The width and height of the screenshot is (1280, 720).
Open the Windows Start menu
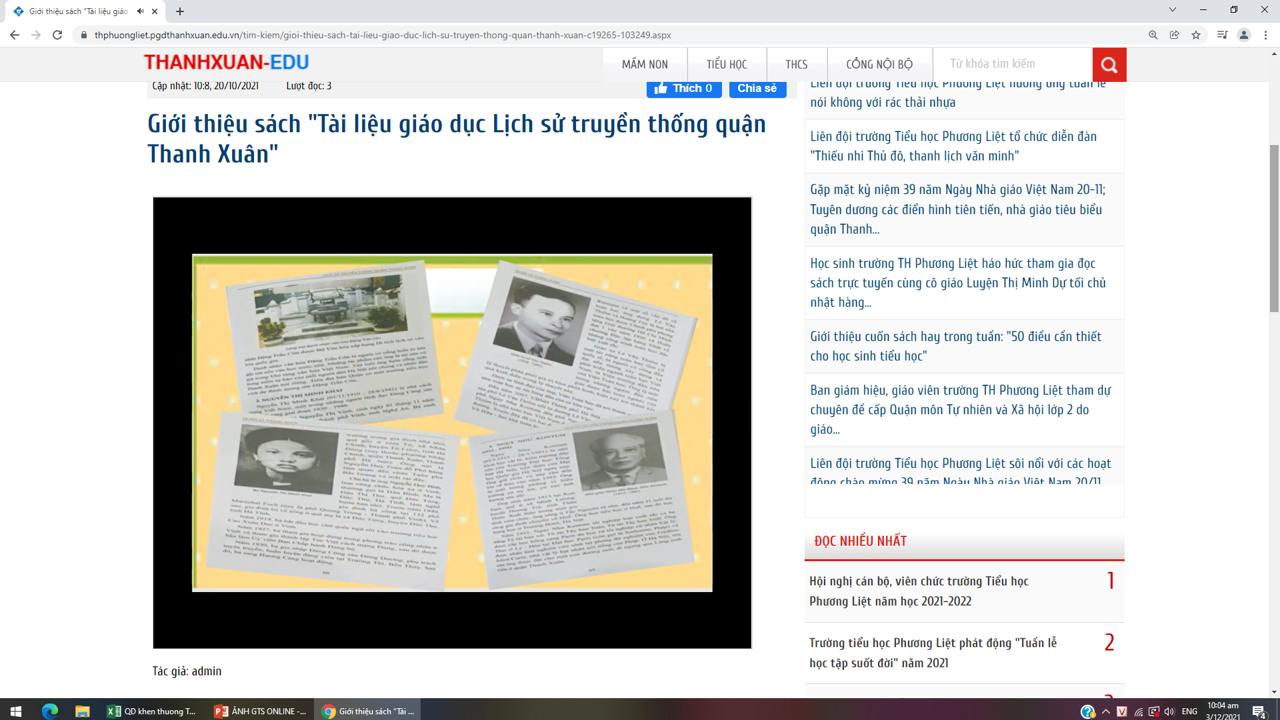(x=16, y=711)
